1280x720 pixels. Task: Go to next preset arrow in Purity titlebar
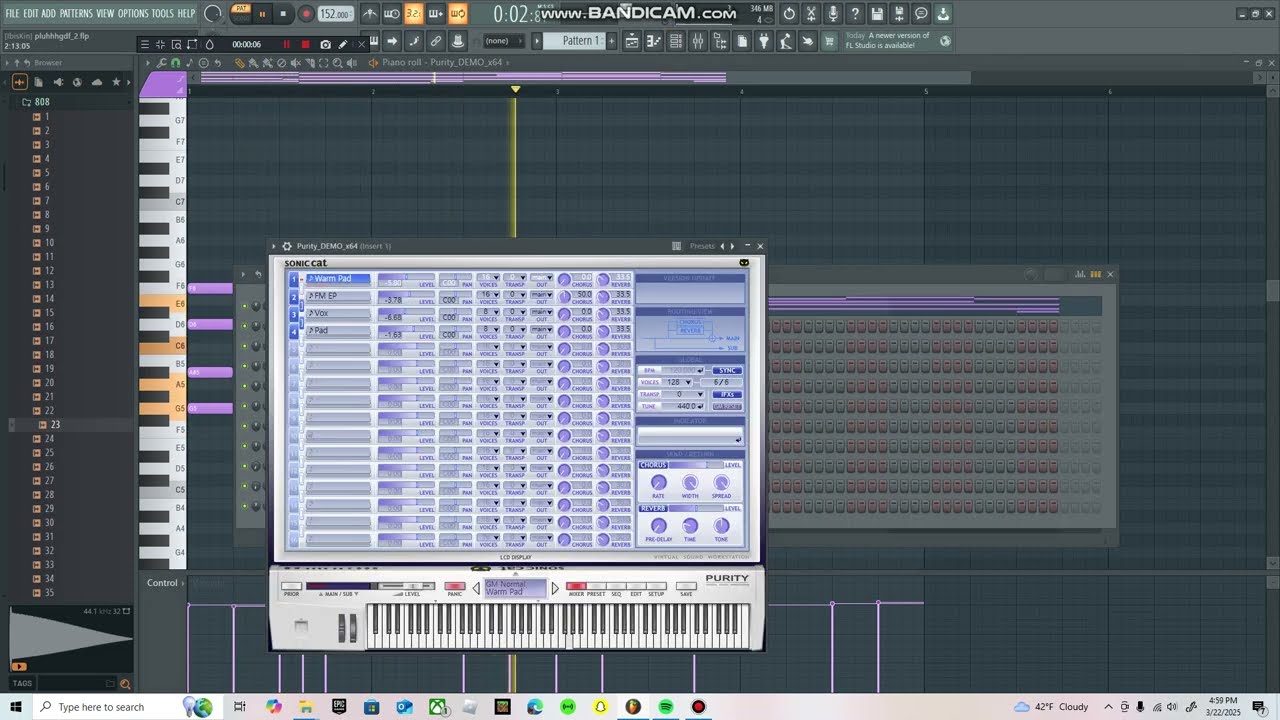click(x=732, y=246)
